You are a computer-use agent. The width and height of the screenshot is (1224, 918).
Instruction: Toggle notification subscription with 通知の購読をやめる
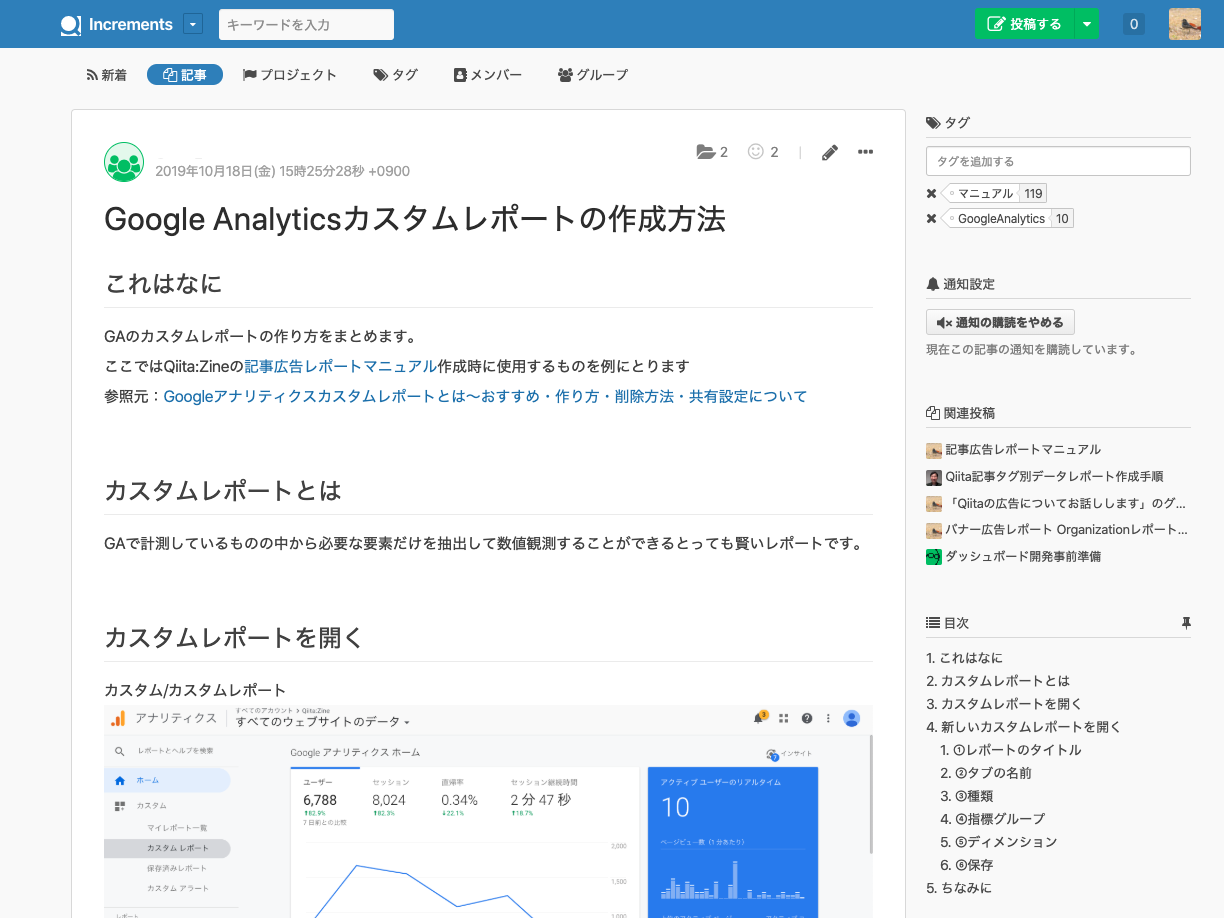coord(1000,322)
